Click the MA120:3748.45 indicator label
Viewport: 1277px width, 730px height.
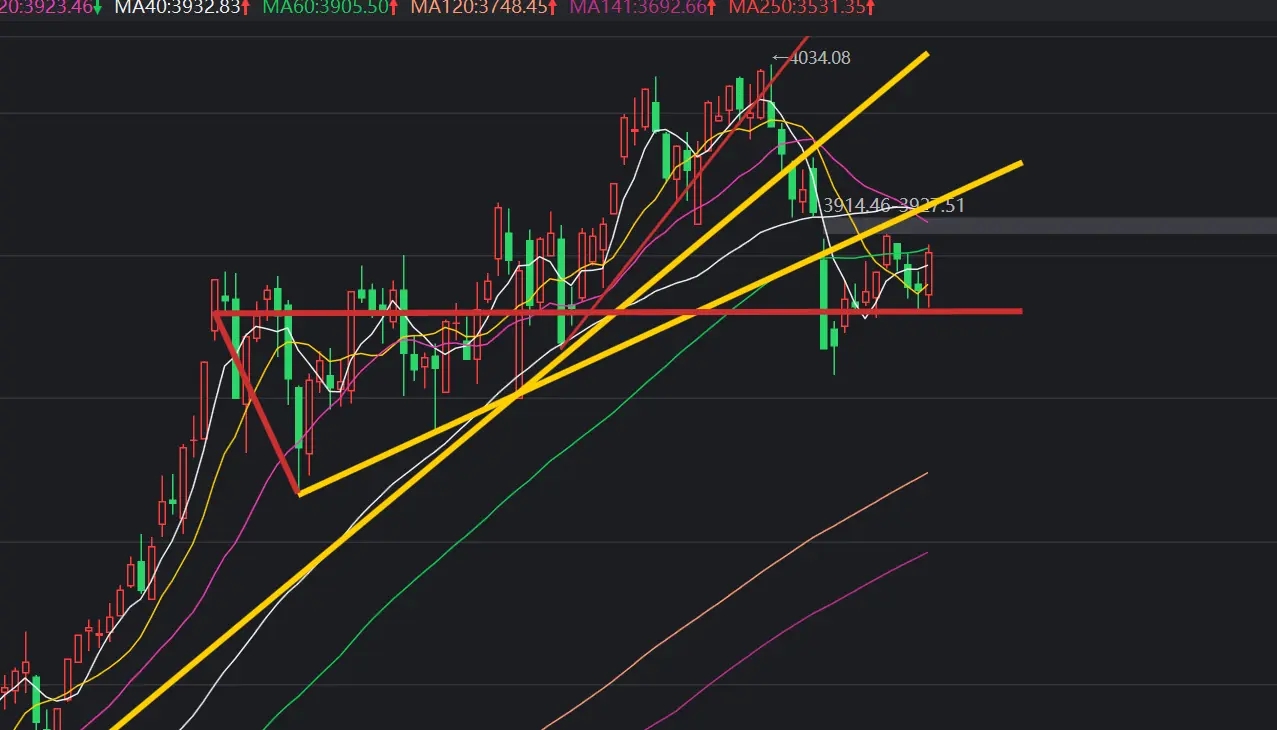pos(484,8)
